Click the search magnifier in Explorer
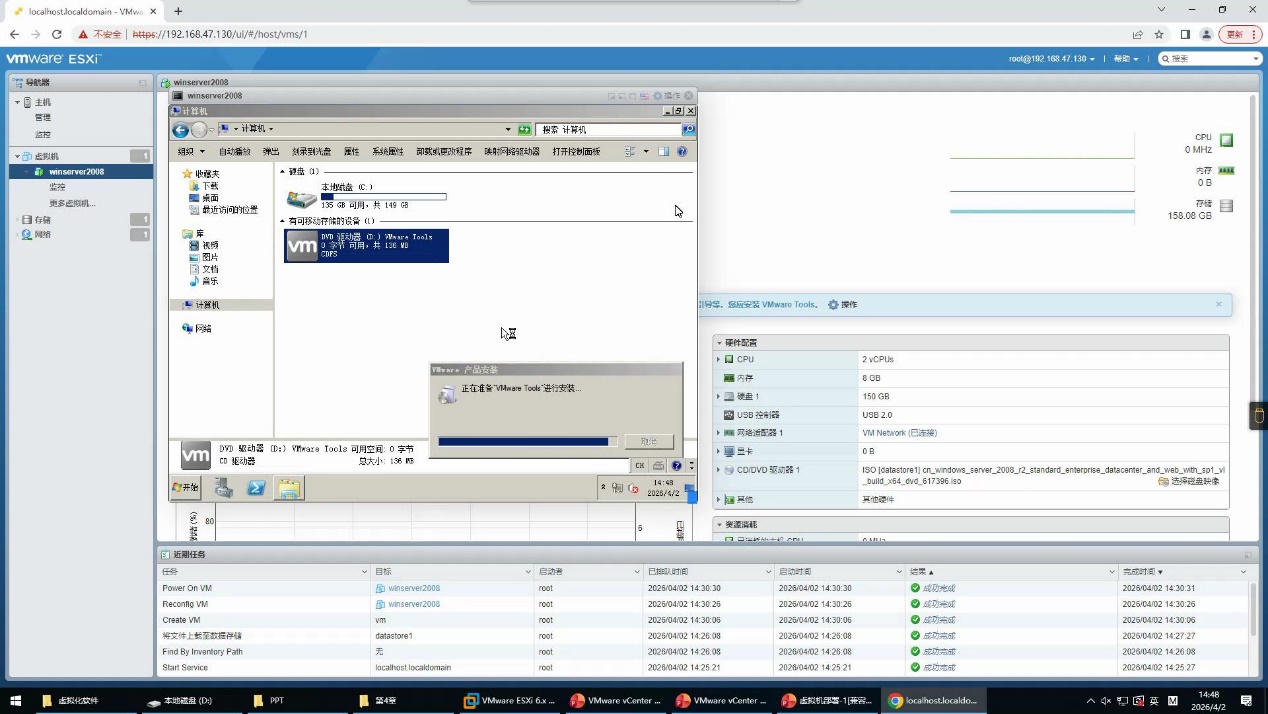This screenshot has height=714, width=1268. [x=688, y=129]
